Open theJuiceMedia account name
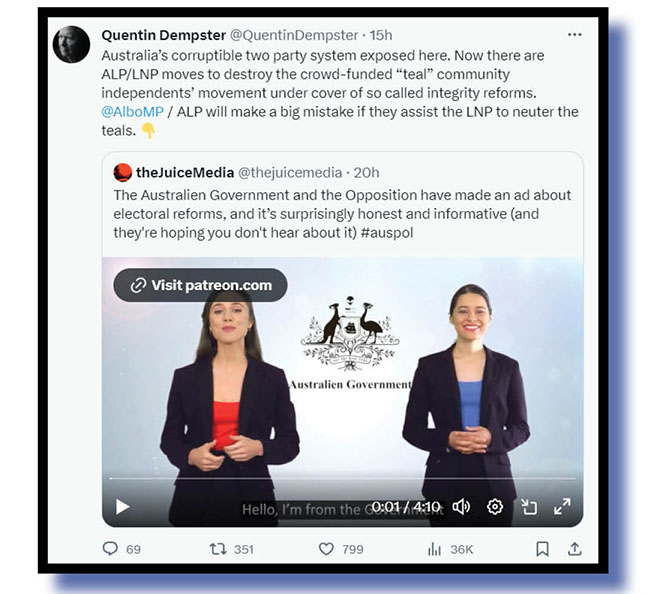Viewport: 652px width, 594px height. coord(185,173)
